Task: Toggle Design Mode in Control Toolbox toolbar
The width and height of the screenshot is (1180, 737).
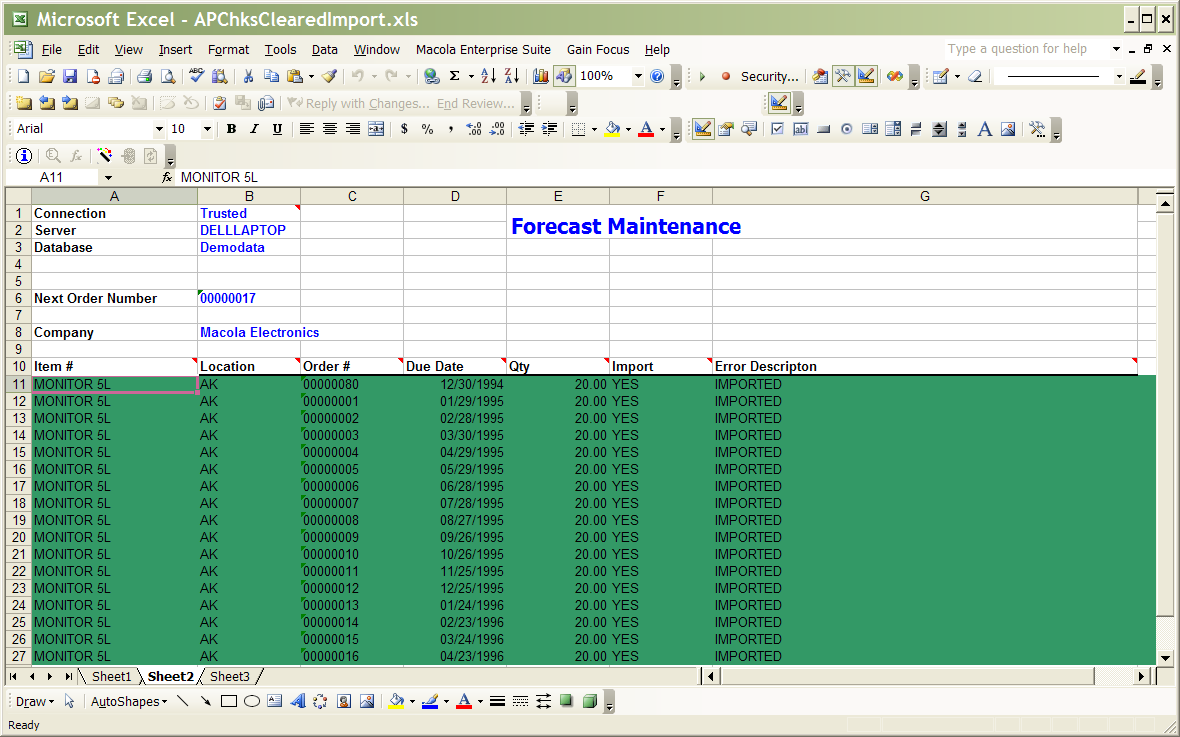Action: point(703,129)
